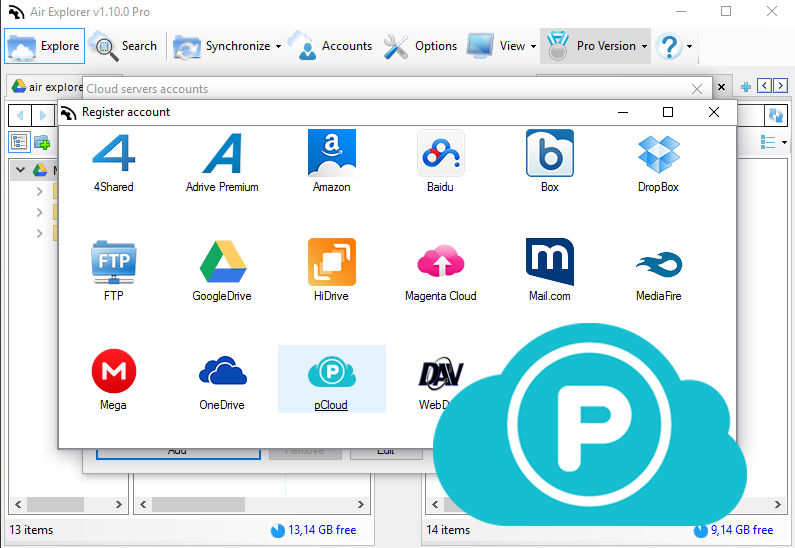Refresh the right pane
The height and width of the screenshot is (548, 795).
click(x=776, y=115)
